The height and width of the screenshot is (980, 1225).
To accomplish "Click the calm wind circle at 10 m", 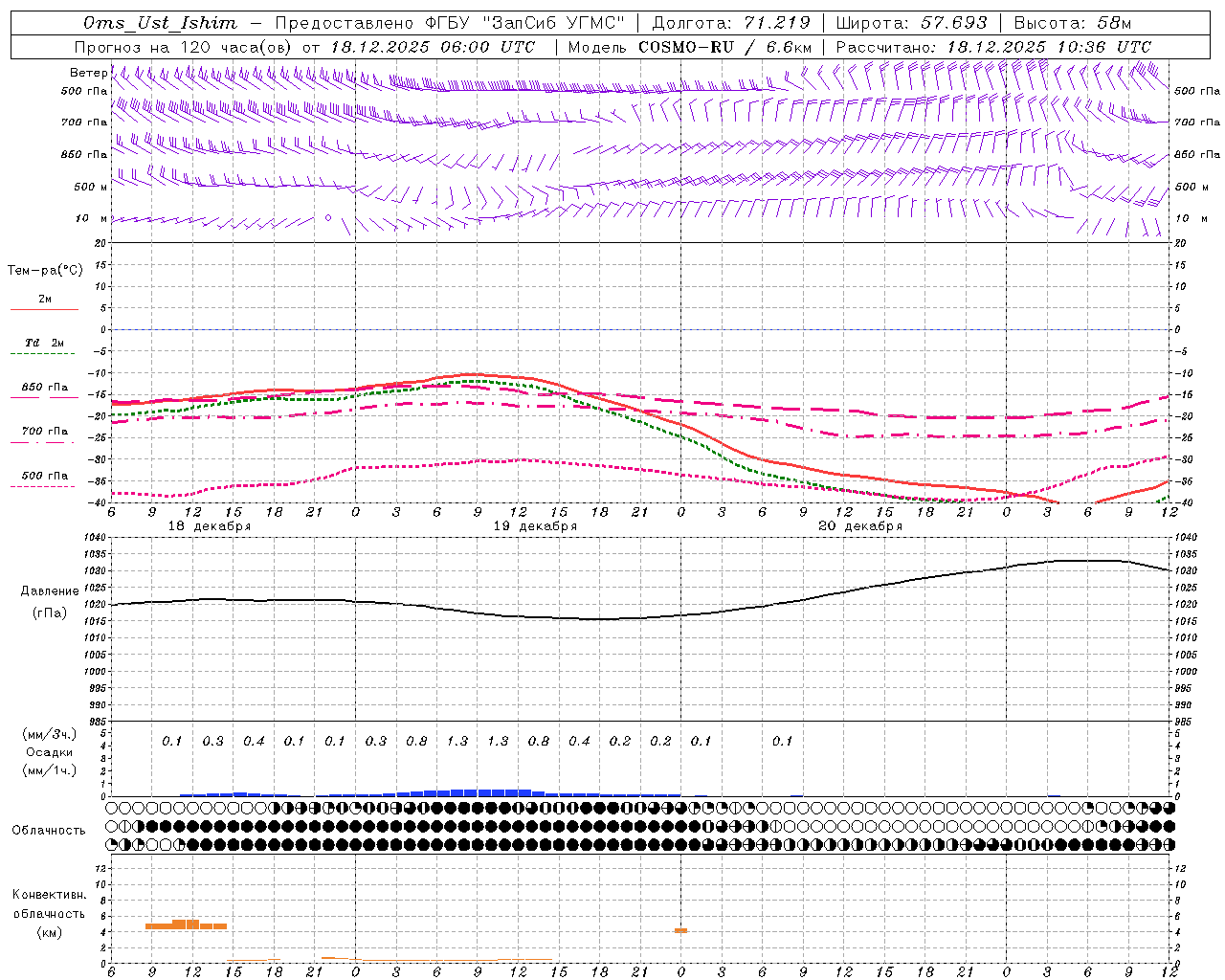I will 328,217.
